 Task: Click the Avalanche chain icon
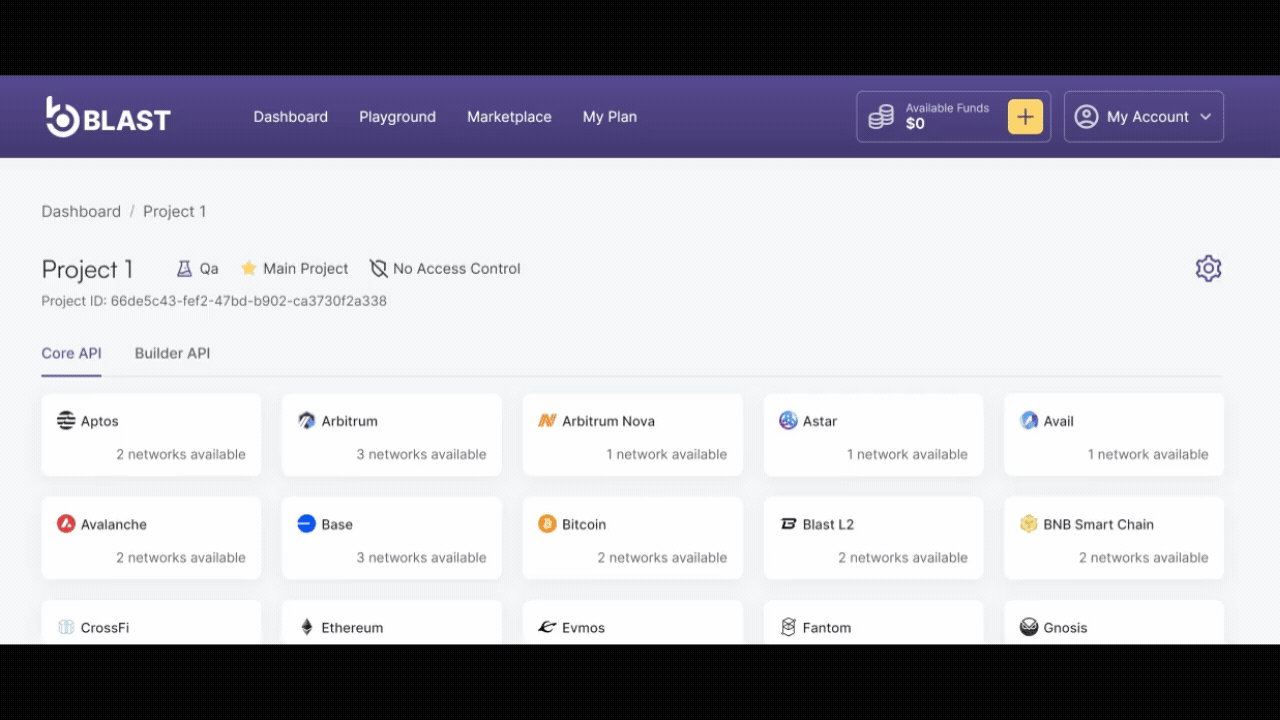pos(66,524)
